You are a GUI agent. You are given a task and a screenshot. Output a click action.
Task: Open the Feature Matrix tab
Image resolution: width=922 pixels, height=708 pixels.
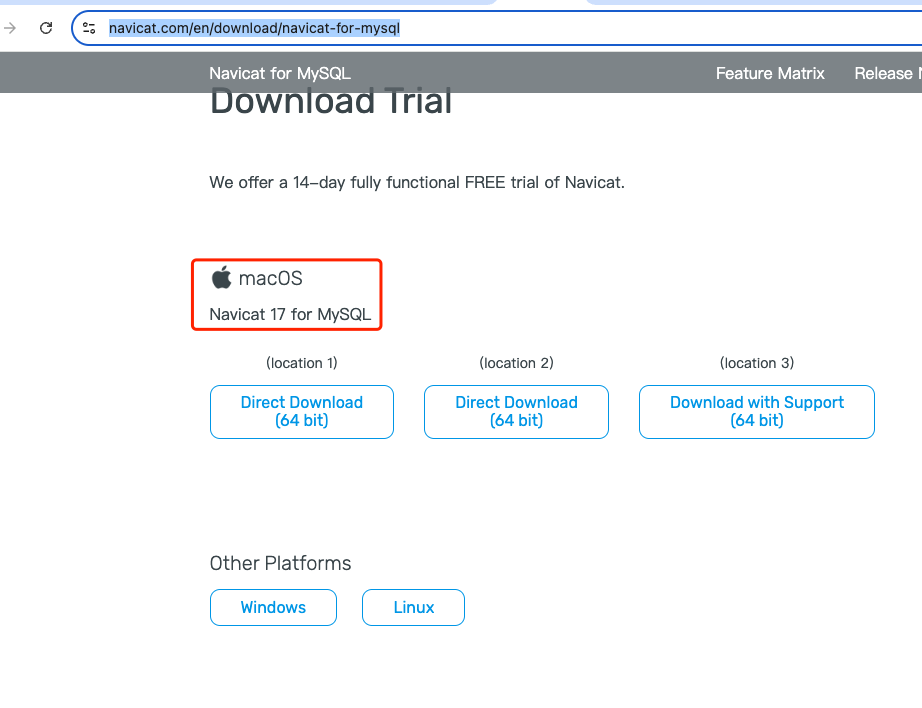pos(770,73)
